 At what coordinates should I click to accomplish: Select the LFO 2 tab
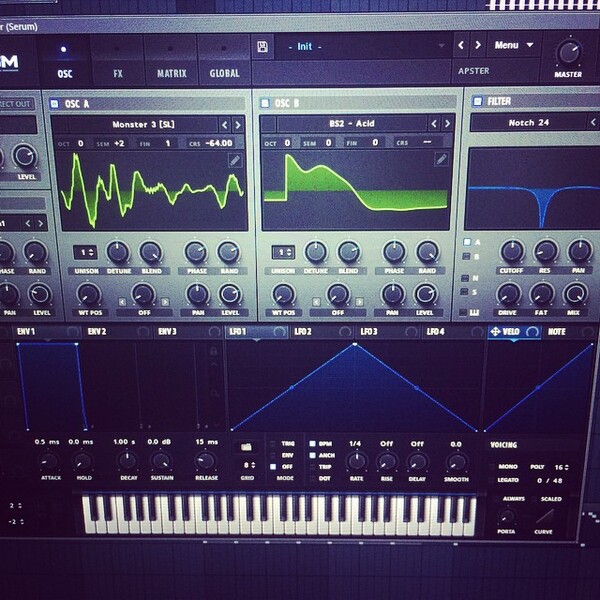[x=303, y=331]
